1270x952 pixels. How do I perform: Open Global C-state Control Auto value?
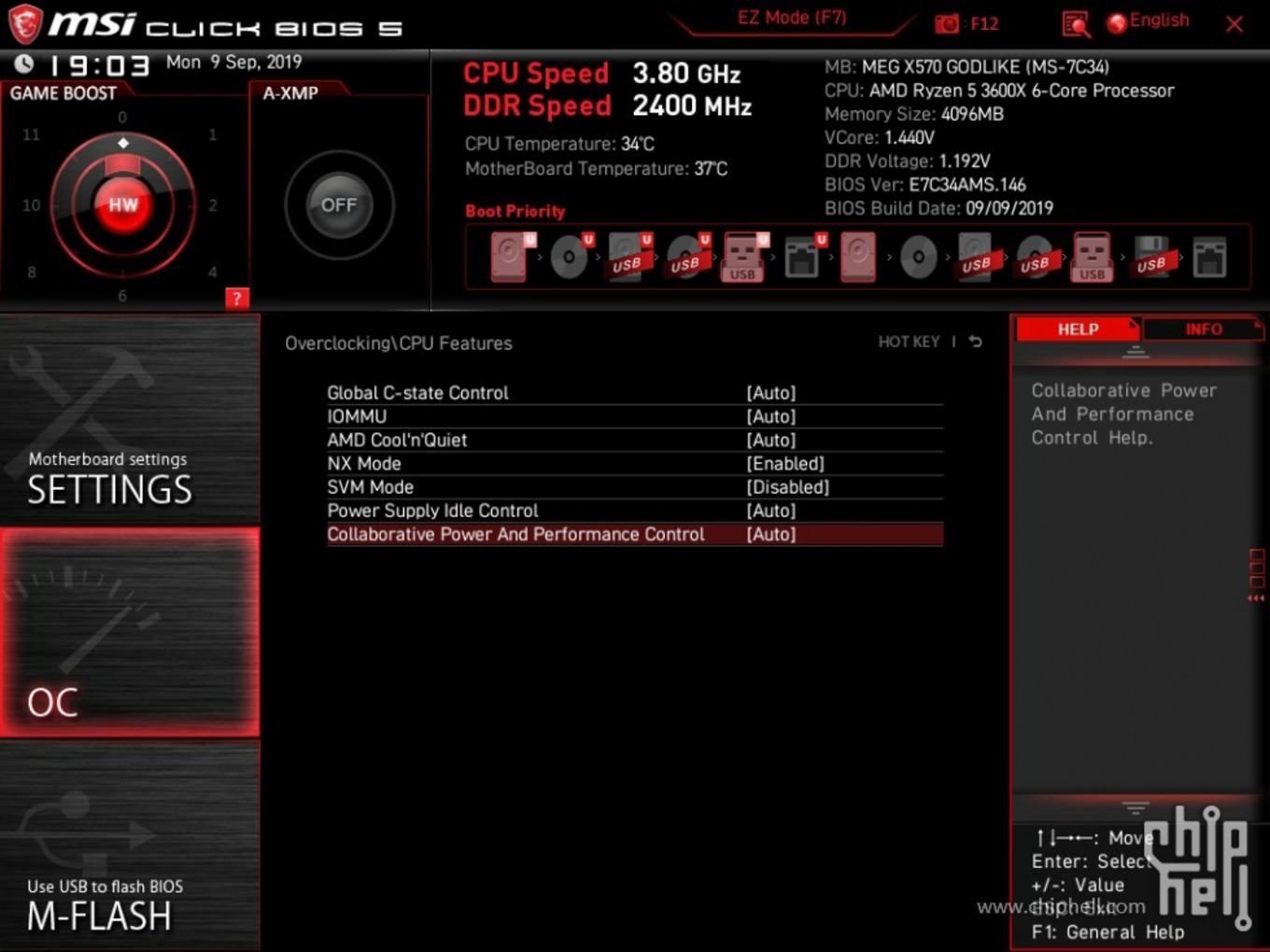771,393
